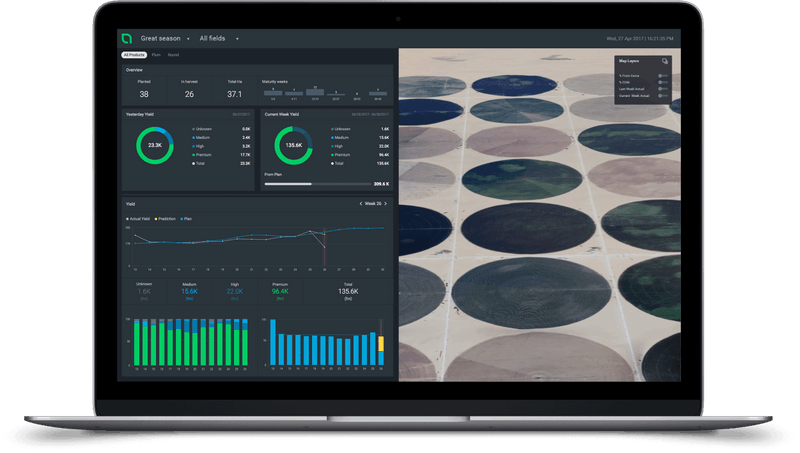Image resolution: width=800 pixels, height=453 pixels.
Task: Click the green app logo icon
Action: 126,39
